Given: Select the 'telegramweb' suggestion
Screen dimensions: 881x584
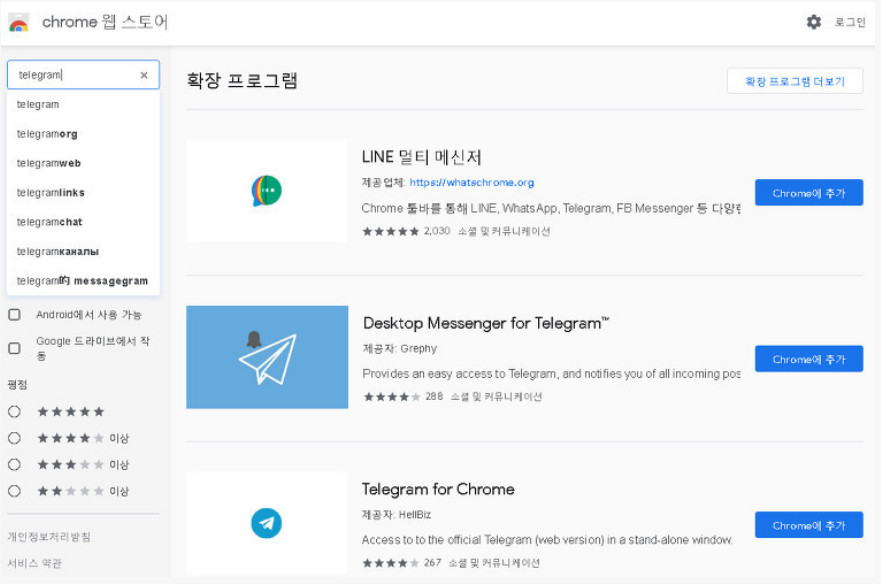Looking at the screenshot, I should coord(83,163).
